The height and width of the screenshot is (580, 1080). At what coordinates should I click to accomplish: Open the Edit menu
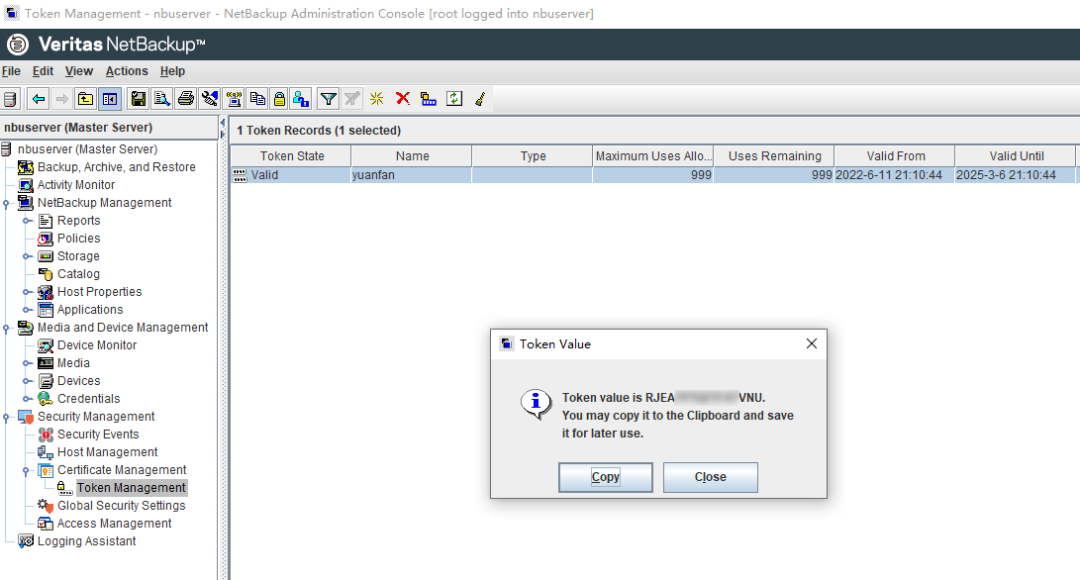(43, 71)
